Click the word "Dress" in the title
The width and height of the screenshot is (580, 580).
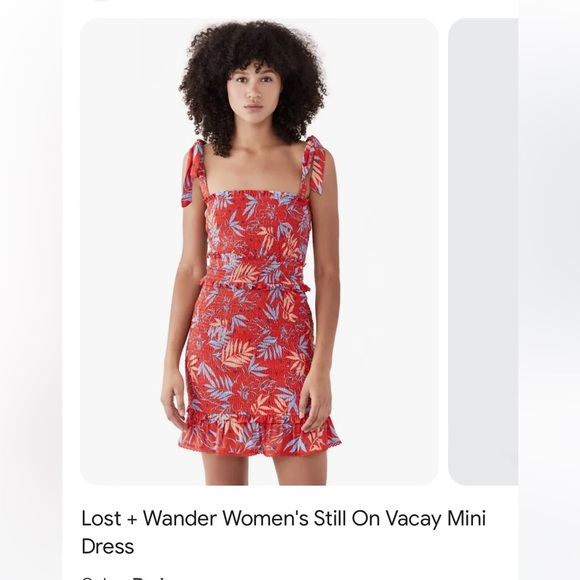coord(107,546)
